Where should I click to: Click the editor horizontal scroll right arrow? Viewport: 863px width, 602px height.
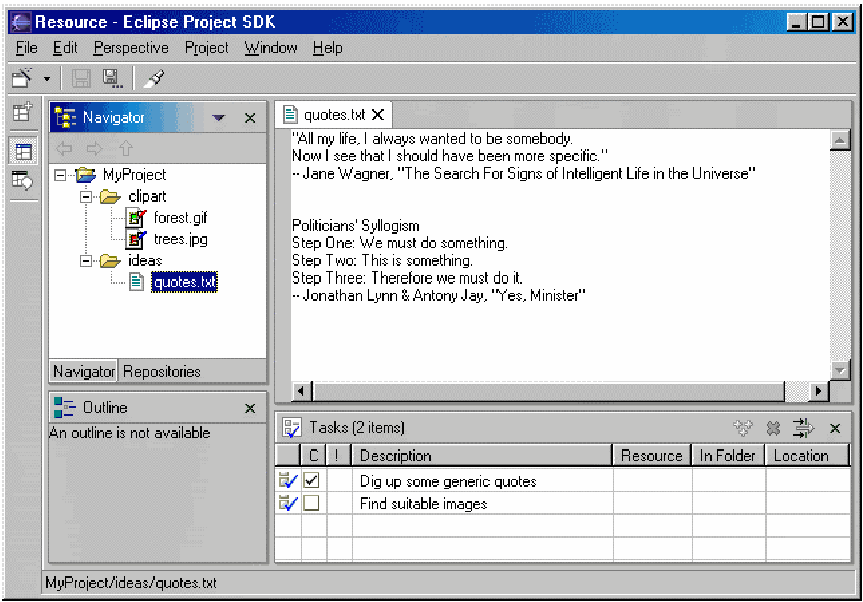click(818, 391)
